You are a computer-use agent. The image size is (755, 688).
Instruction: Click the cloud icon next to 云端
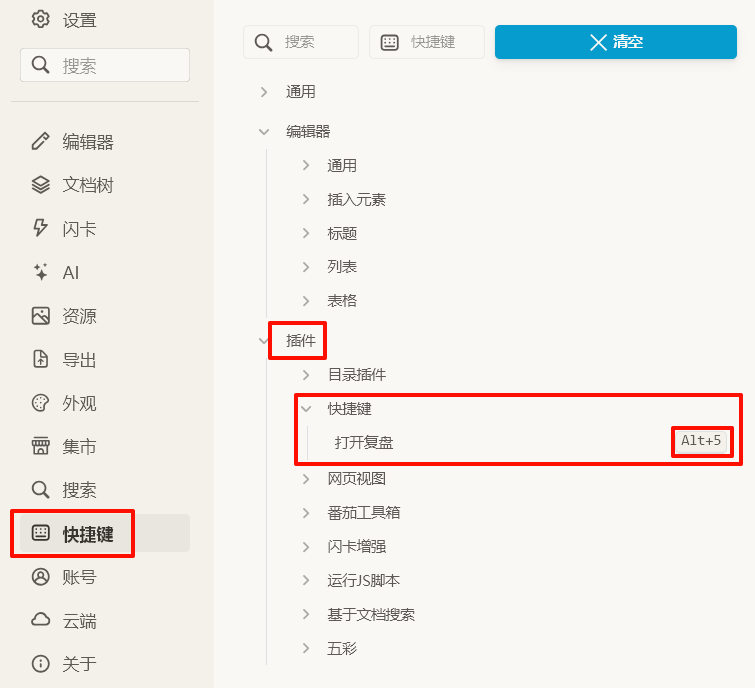[x=40, y=620]
